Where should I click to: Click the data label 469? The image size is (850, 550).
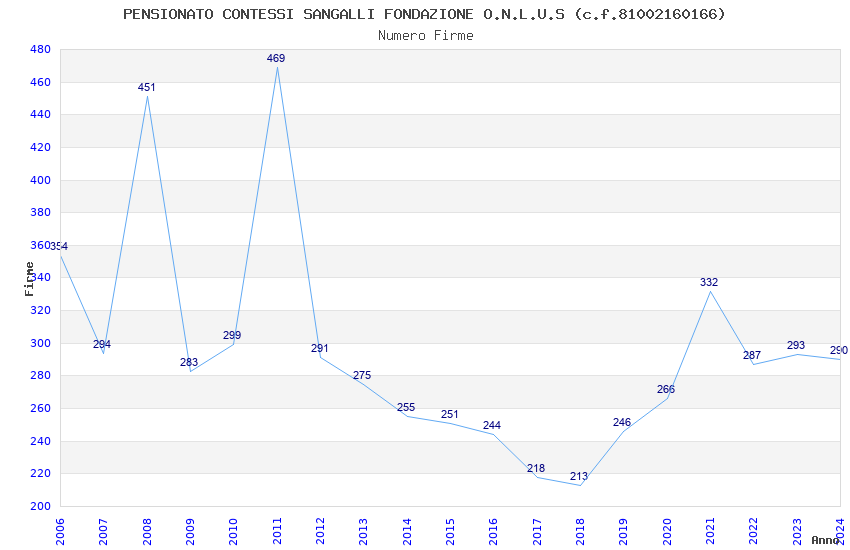coord(276,58)
